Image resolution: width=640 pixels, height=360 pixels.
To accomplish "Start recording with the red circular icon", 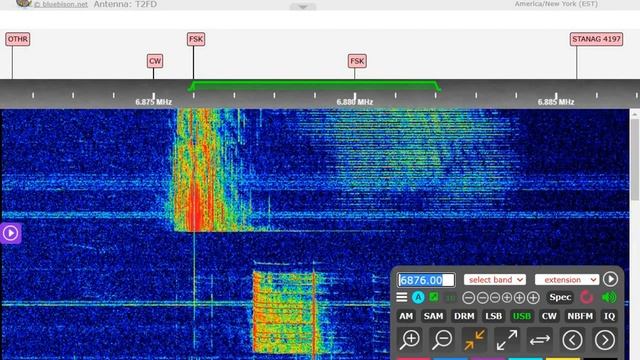I will [587, 297].
